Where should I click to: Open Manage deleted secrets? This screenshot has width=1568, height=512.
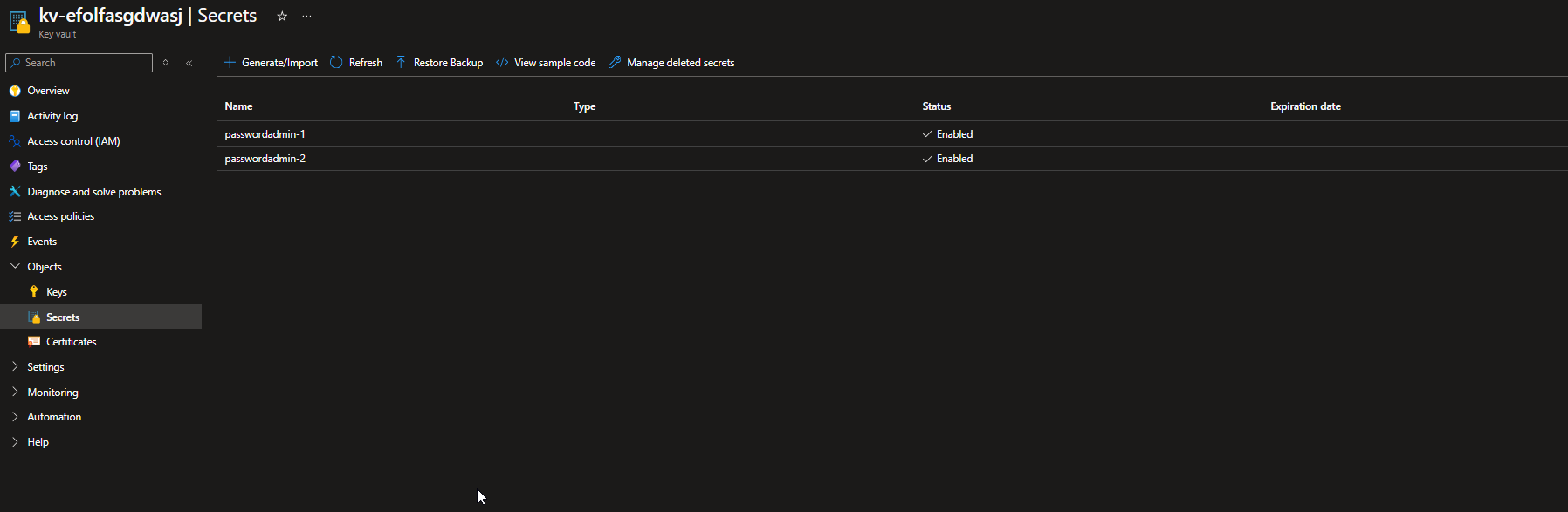671,63
